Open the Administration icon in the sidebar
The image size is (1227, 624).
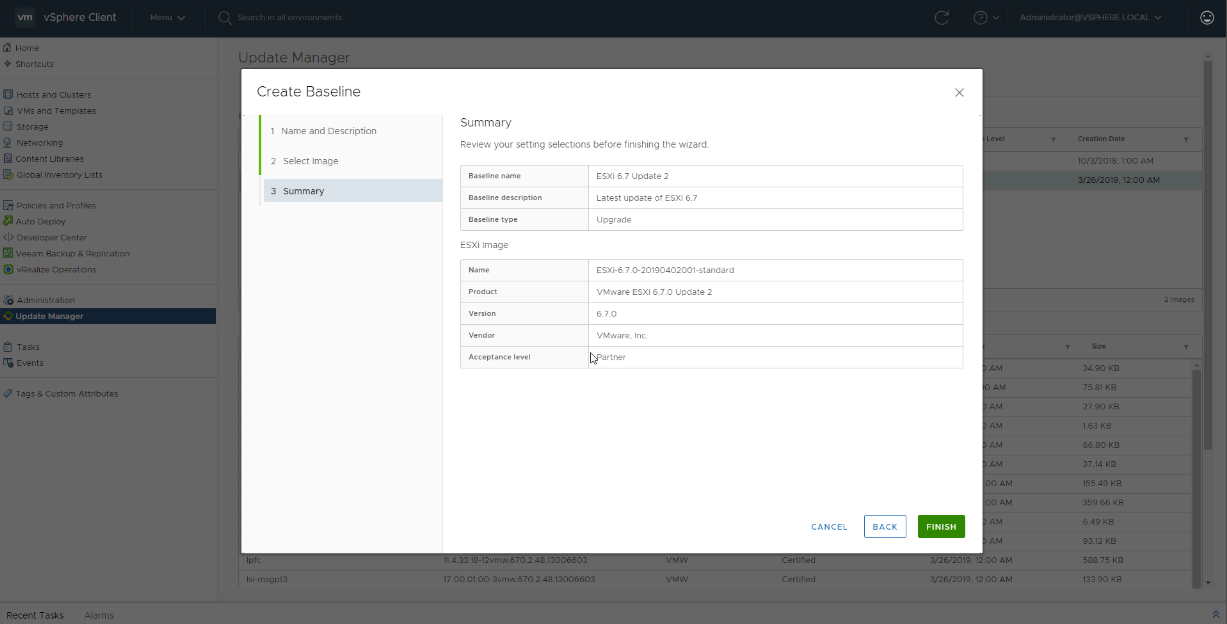(x=7, y=300)
